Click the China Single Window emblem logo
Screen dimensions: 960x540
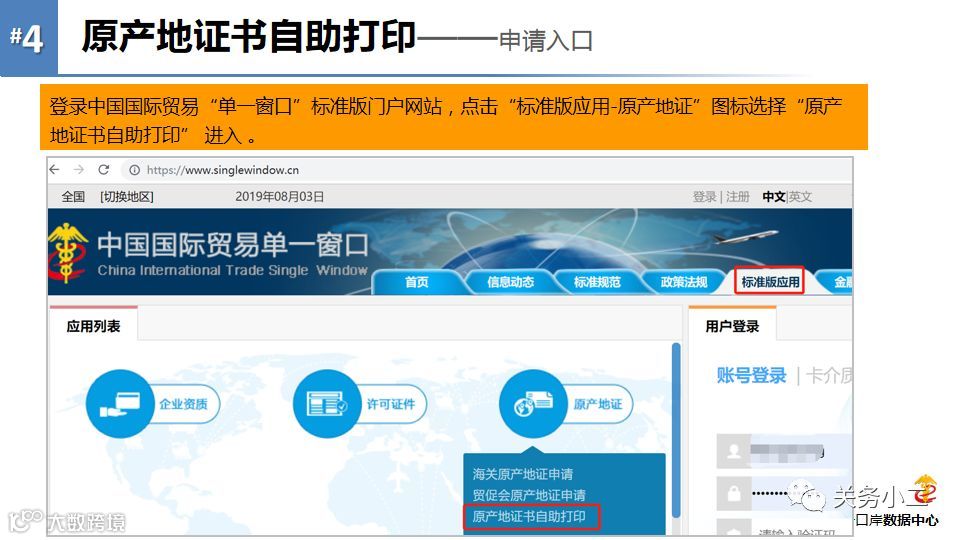[x=67, y=253]
